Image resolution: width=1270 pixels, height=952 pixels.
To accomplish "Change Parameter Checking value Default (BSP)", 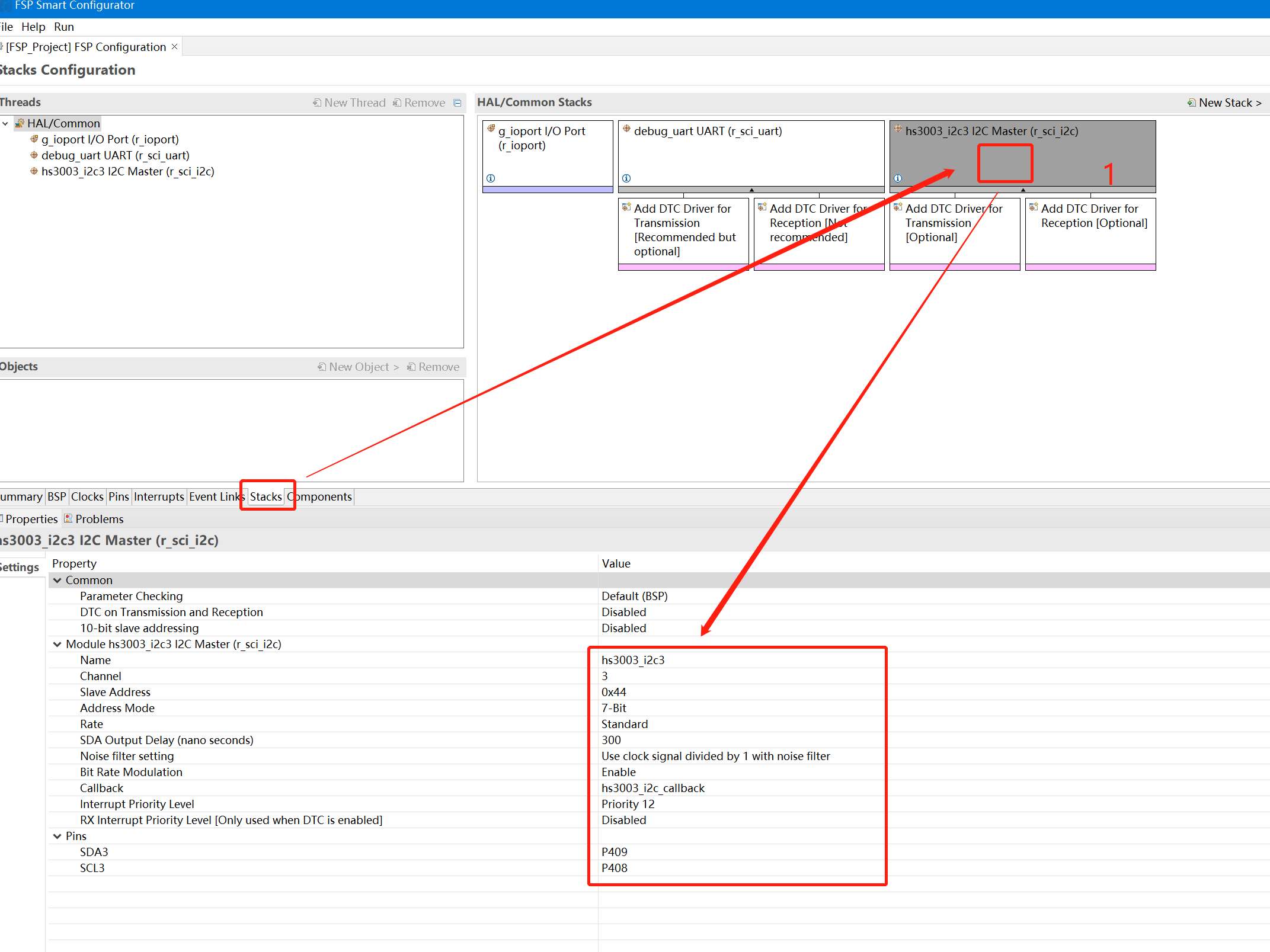I will point(635,596).
